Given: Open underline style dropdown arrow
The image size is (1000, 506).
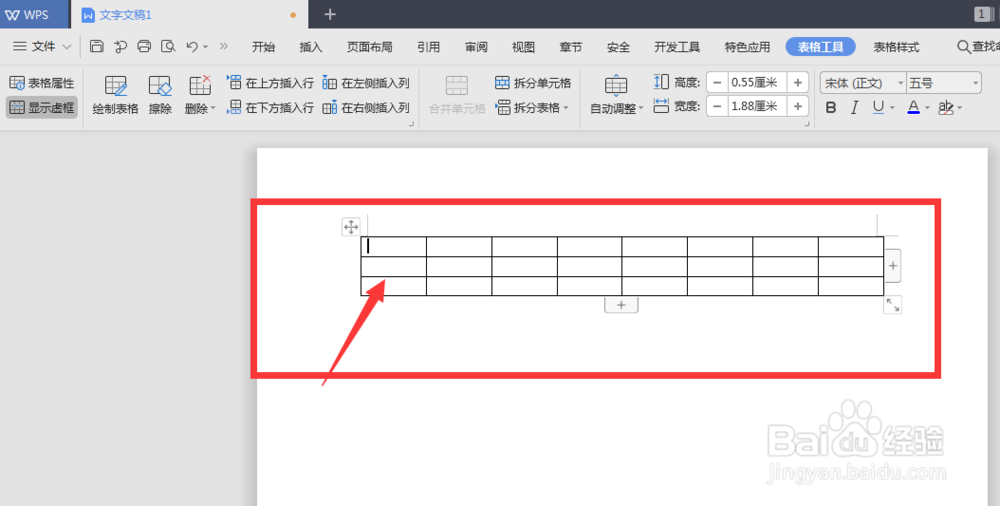Looking at the screenshot, I should (892, 108).
